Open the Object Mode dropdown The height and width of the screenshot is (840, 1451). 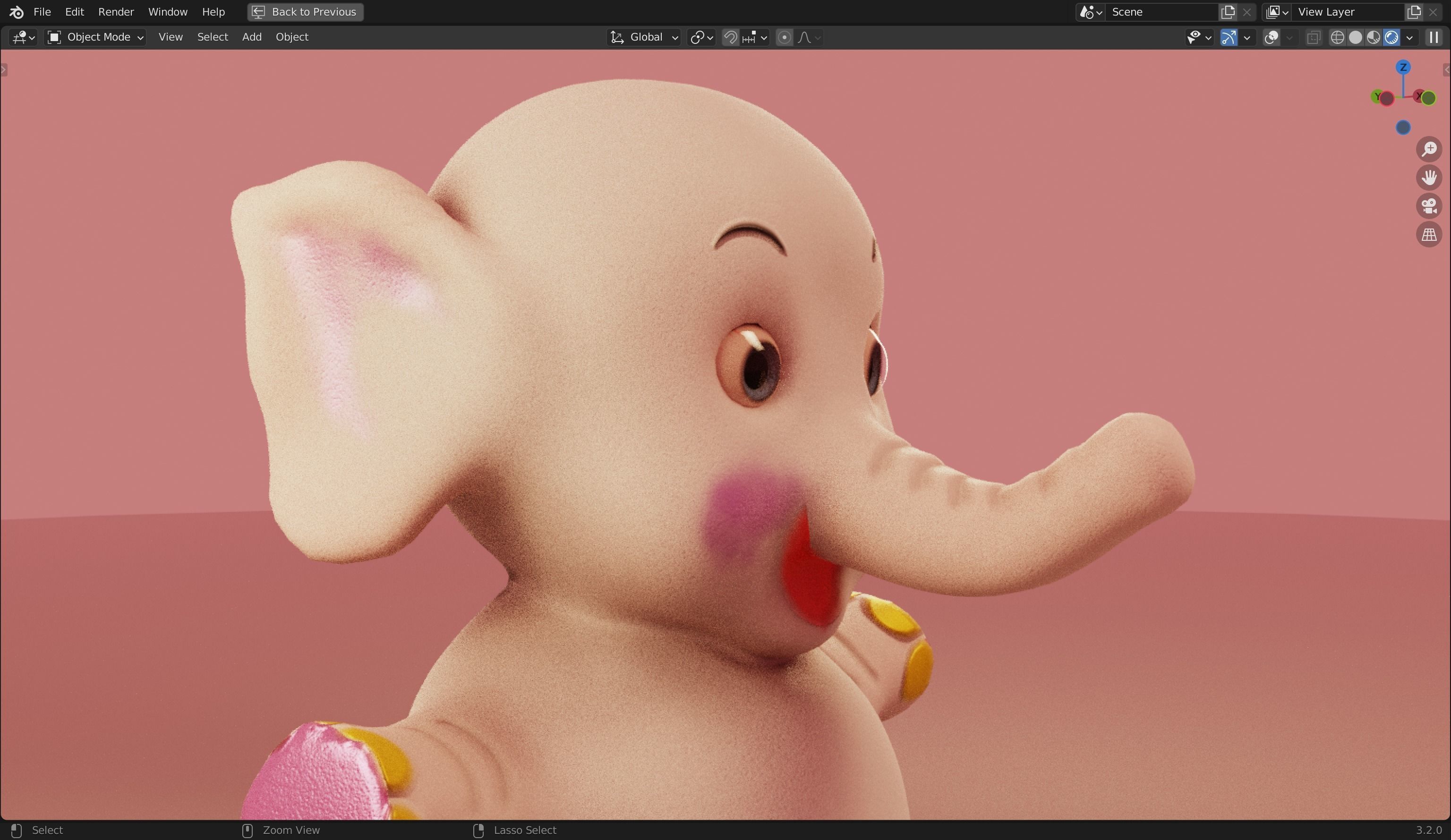point(95,37)
